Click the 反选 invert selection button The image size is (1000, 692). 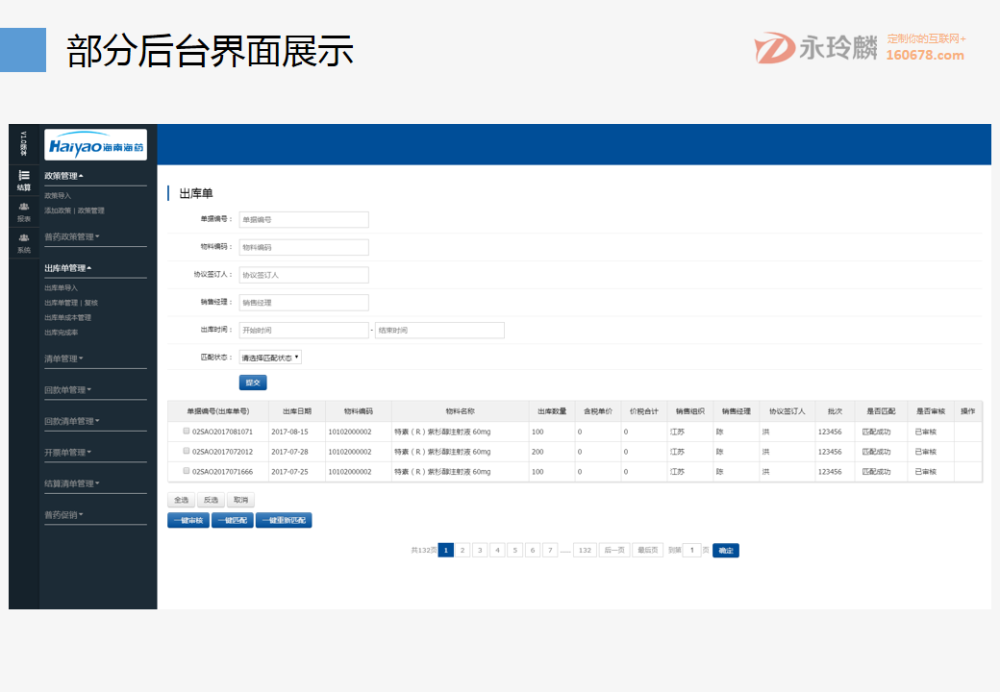pyautogui.click(x=212, y=499)
